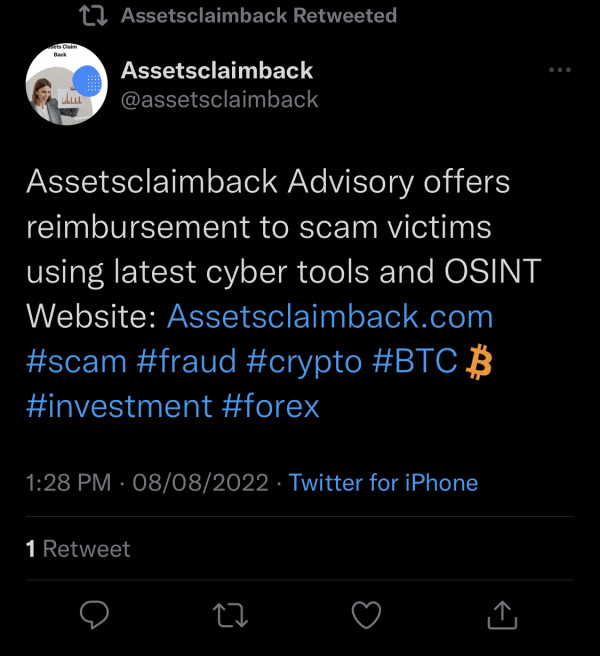Click the Twitter for iPhone source link
600x656 pixels.
(x=383, y=482)
